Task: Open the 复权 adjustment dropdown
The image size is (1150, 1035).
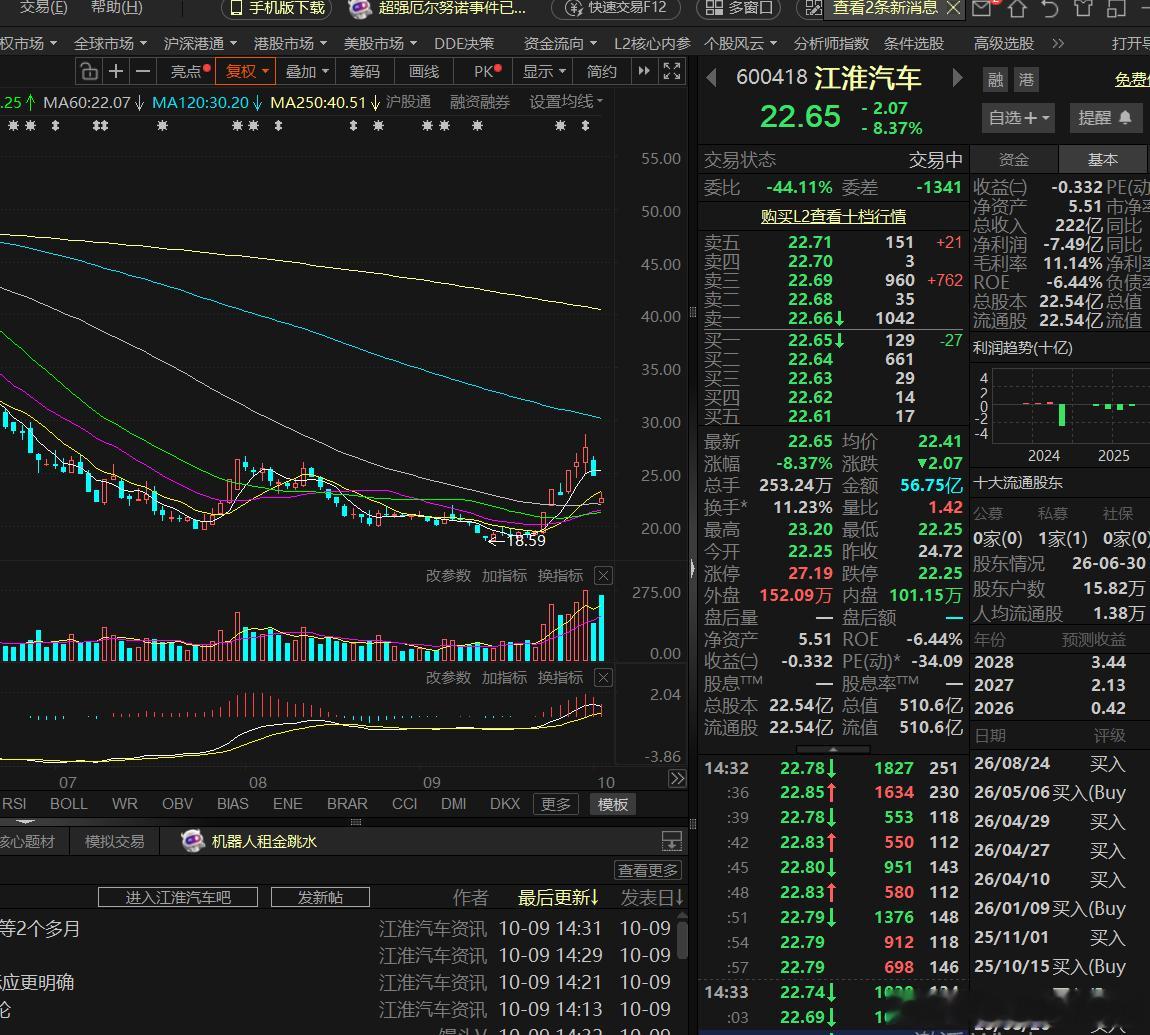Action: pos(246,71)
